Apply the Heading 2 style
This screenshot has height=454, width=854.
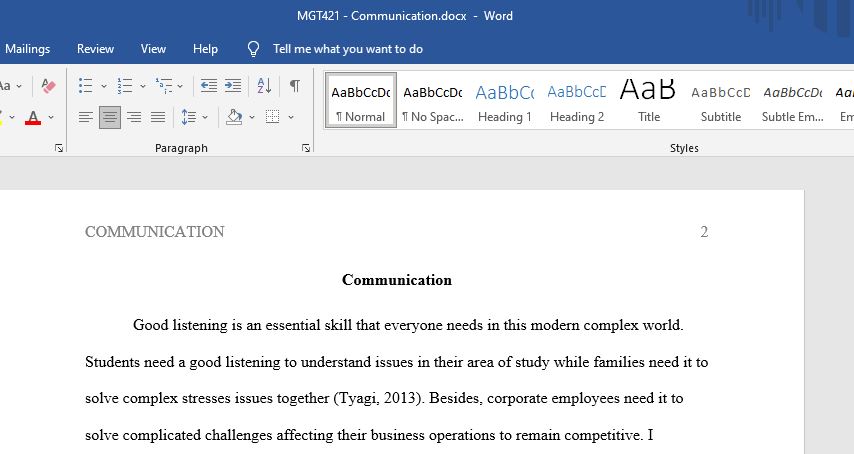(x=577, y=101)
